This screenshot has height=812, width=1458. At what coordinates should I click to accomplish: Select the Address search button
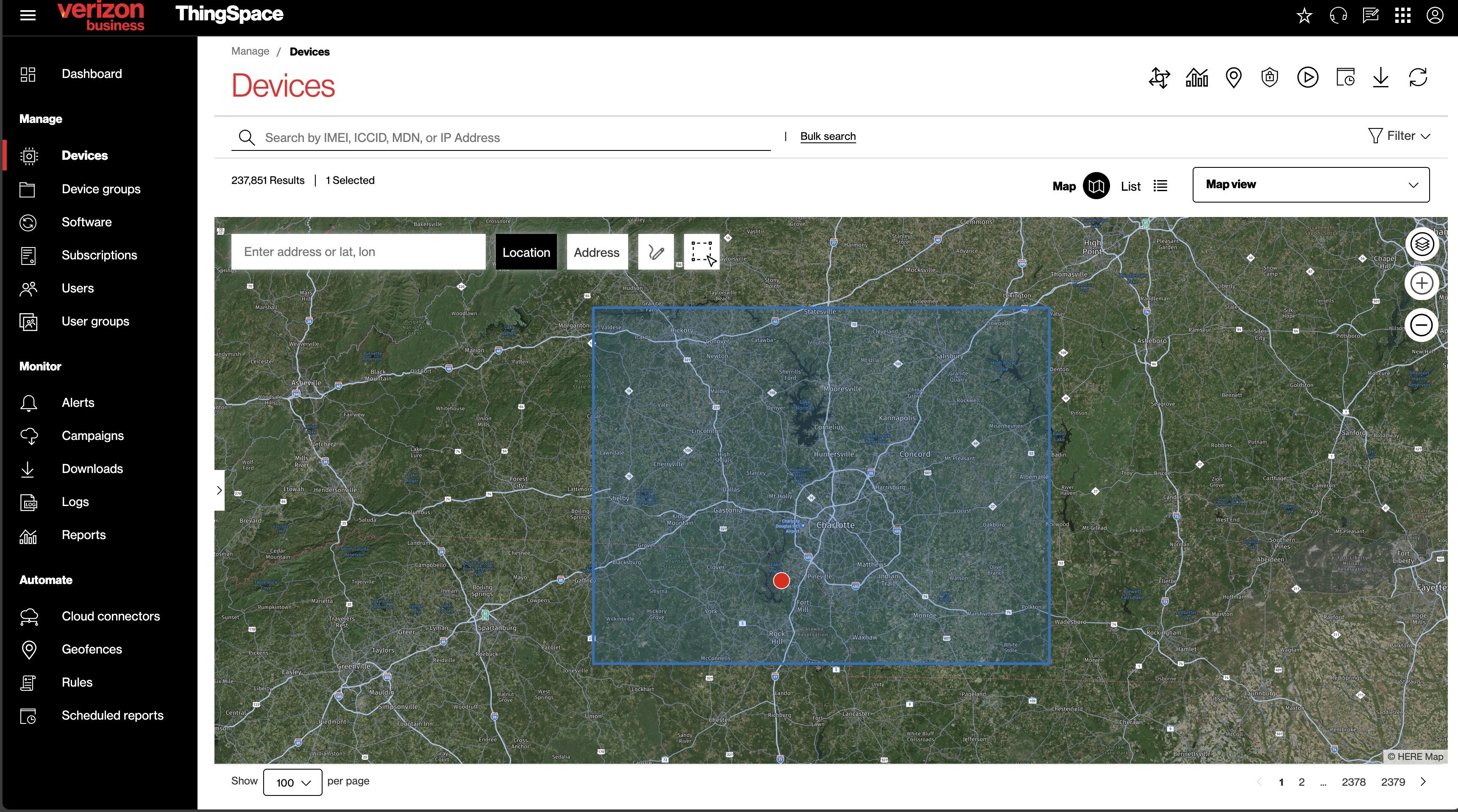pyautogui.click(x=597, y=252)
